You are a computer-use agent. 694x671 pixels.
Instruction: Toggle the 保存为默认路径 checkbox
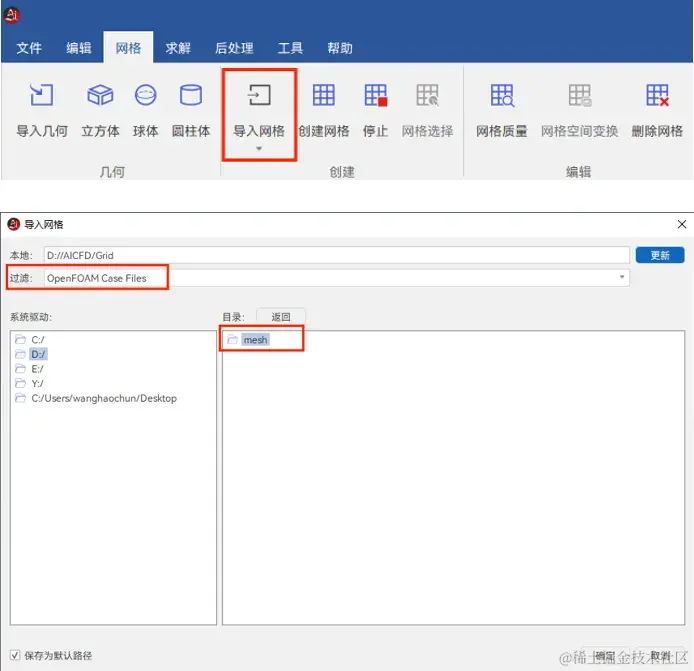point(15,655)
